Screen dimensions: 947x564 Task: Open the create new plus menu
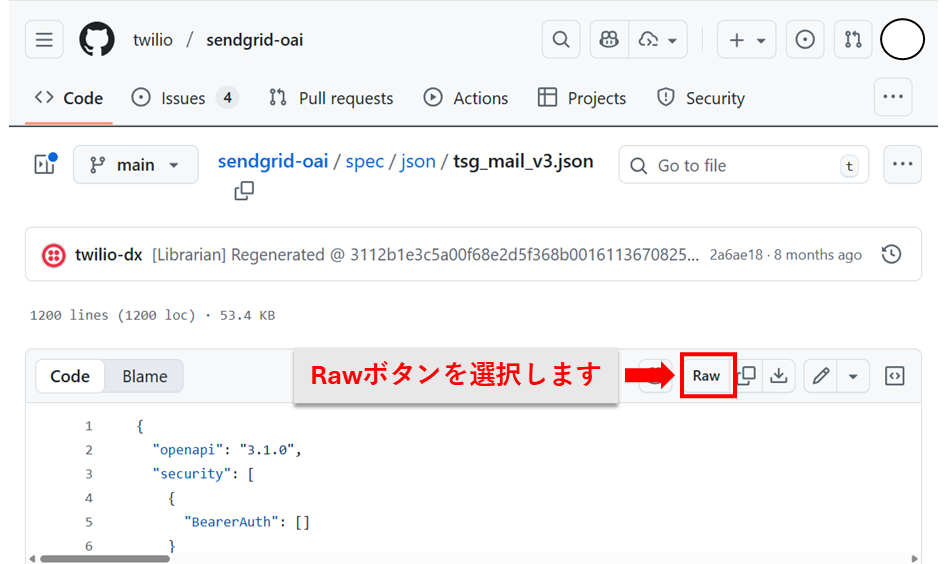(746, 40)
